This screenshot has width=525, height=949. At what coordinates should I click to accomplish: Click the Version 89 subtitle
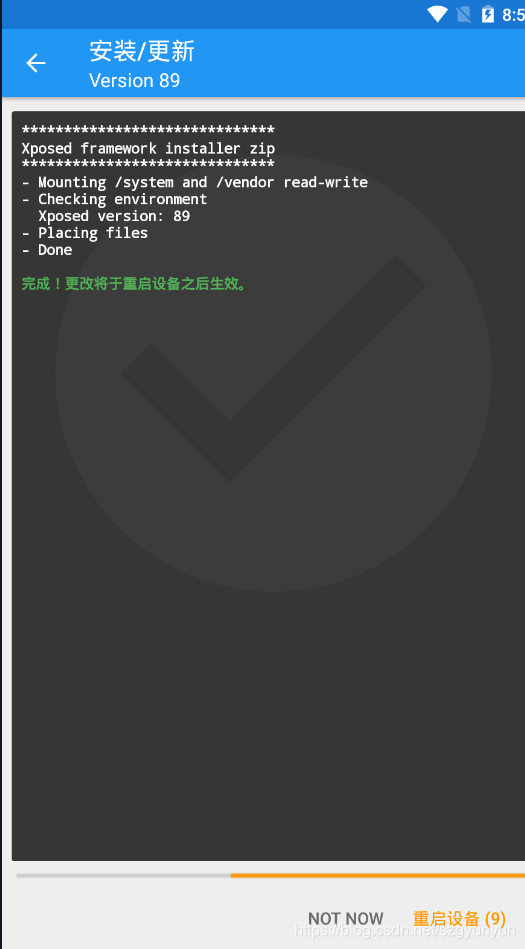pyautogui.click(x=134, y=80)
